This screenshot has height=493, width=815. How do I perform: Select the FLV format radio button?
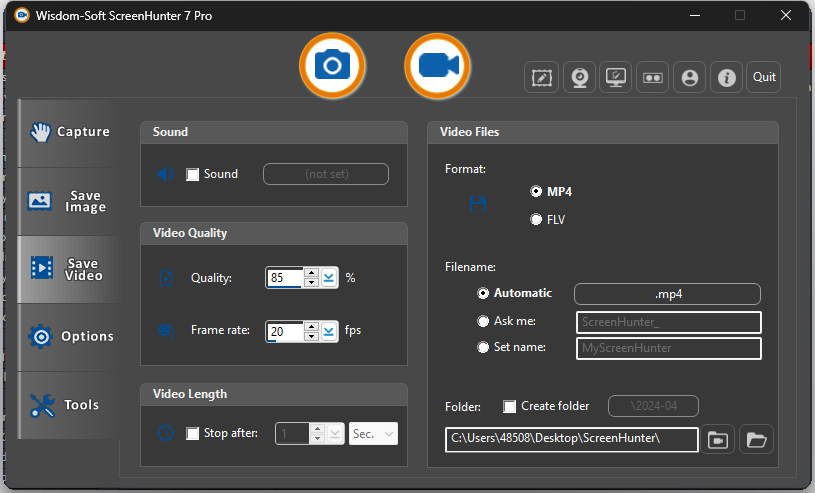[536, 219]
